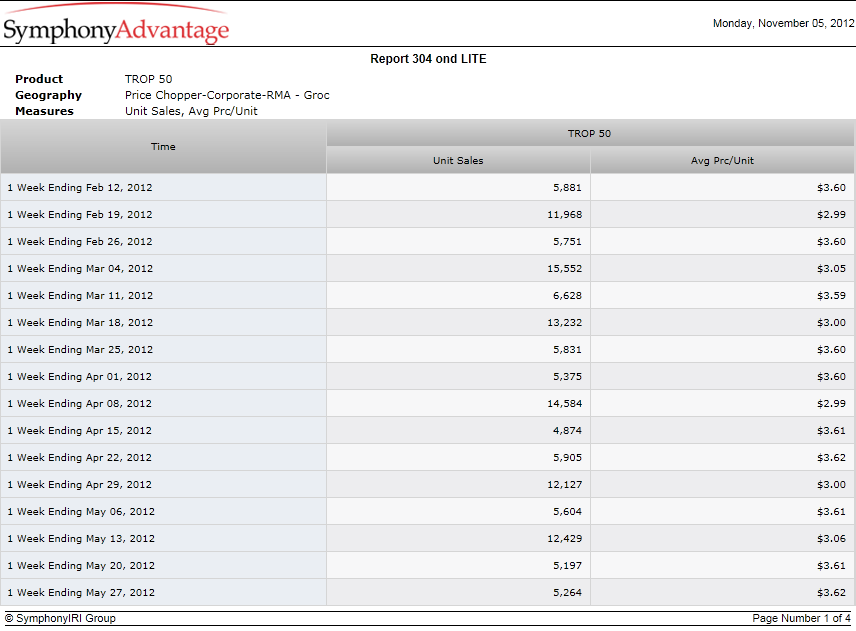The image size is (856, 631).
Task: Select the 1 Week Ending May 20, 2012 row
Action: click(427, 565)
